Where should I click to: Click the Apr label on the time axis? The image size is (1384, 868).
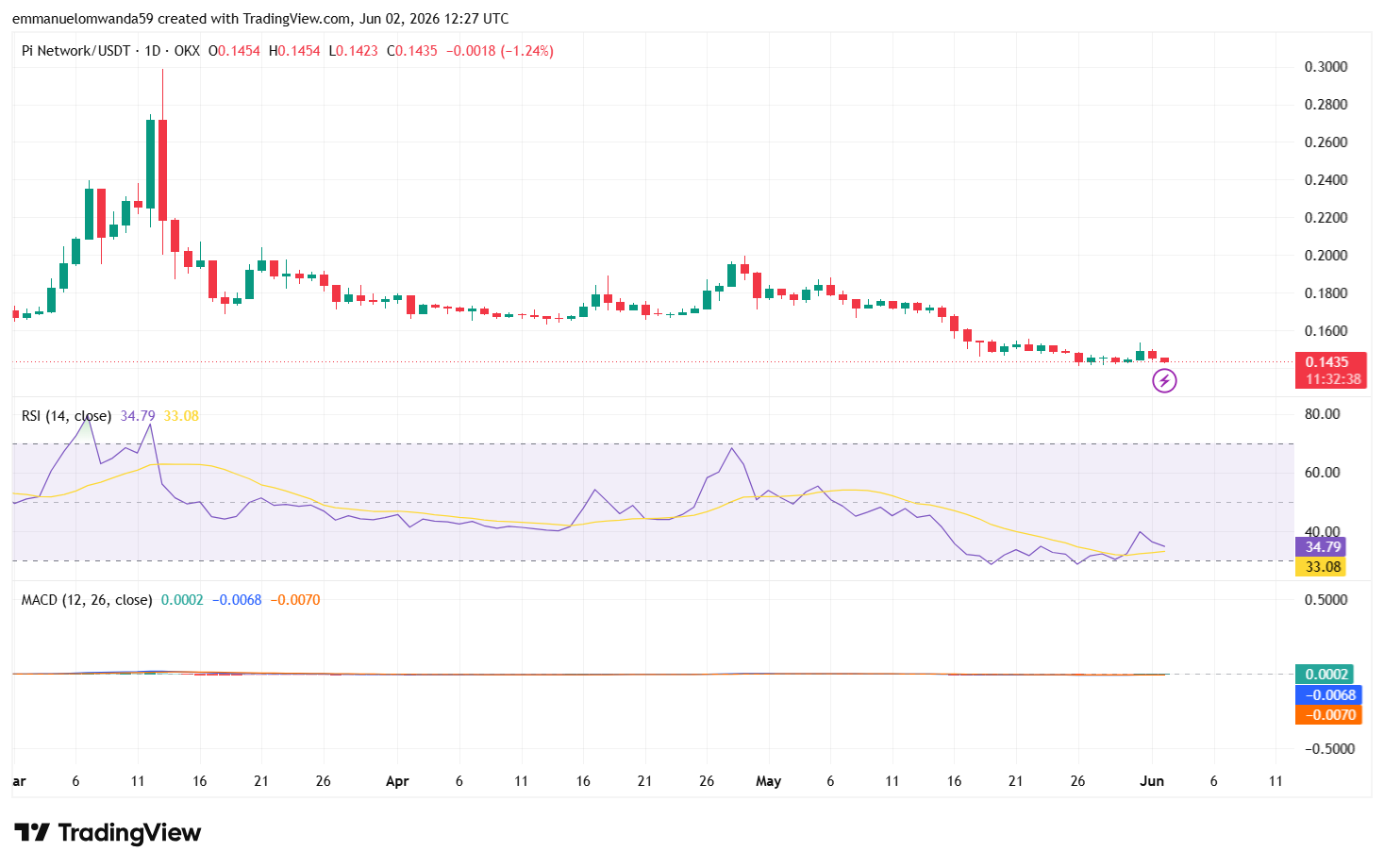(x=397, y=781)
